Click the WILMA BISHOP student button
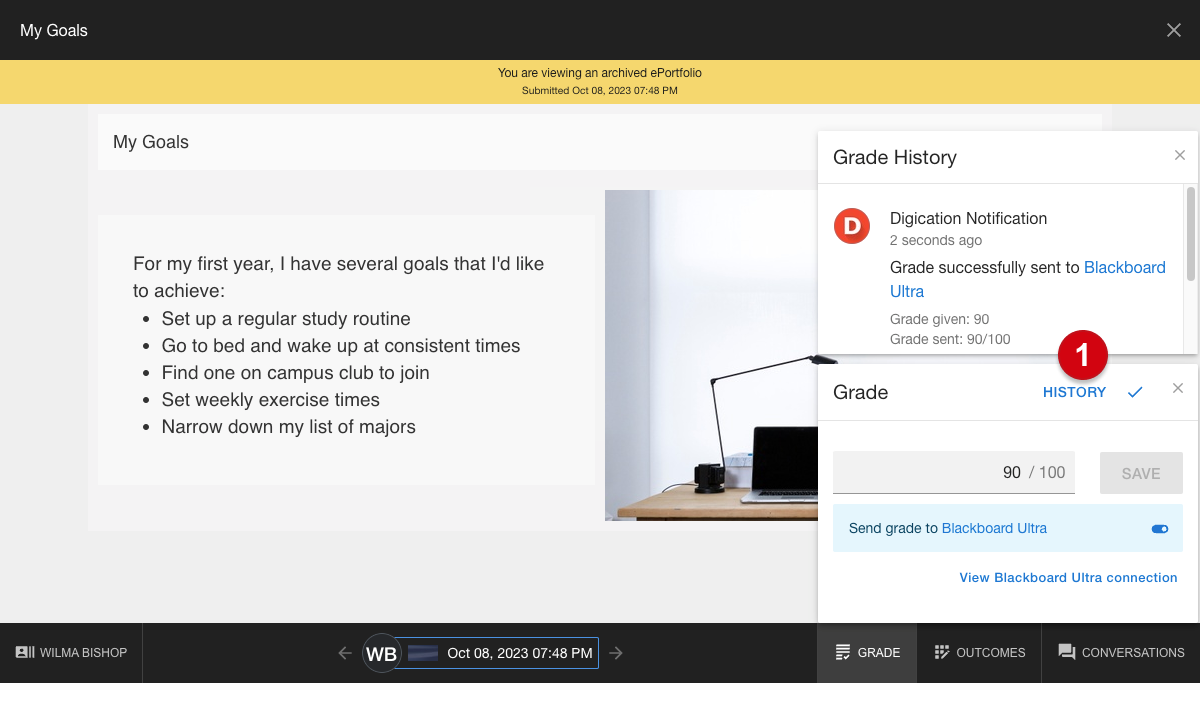 pyautogui.click(x=71, y=652)
